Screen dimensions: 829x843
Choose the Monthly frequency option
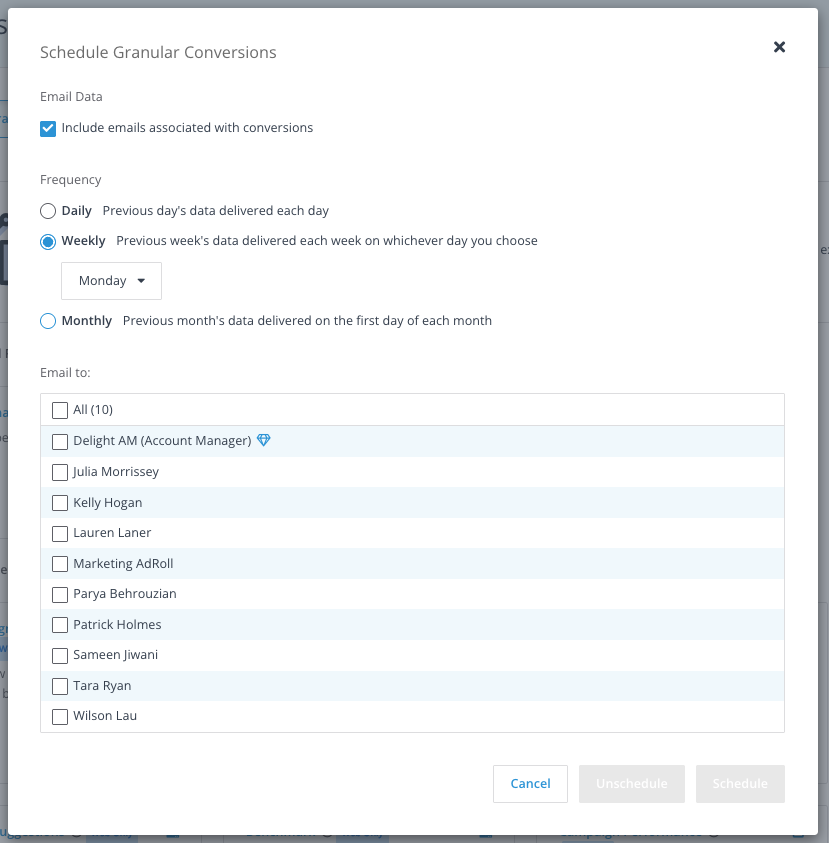point(48,321)
